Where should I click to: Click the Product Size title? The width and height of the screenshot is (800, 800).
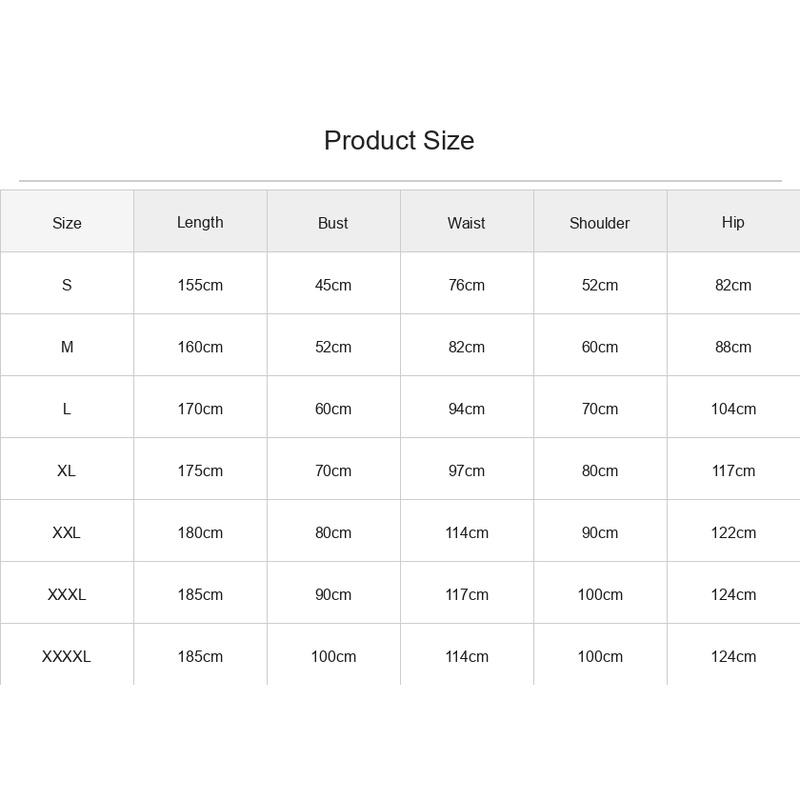pos(399,140)
